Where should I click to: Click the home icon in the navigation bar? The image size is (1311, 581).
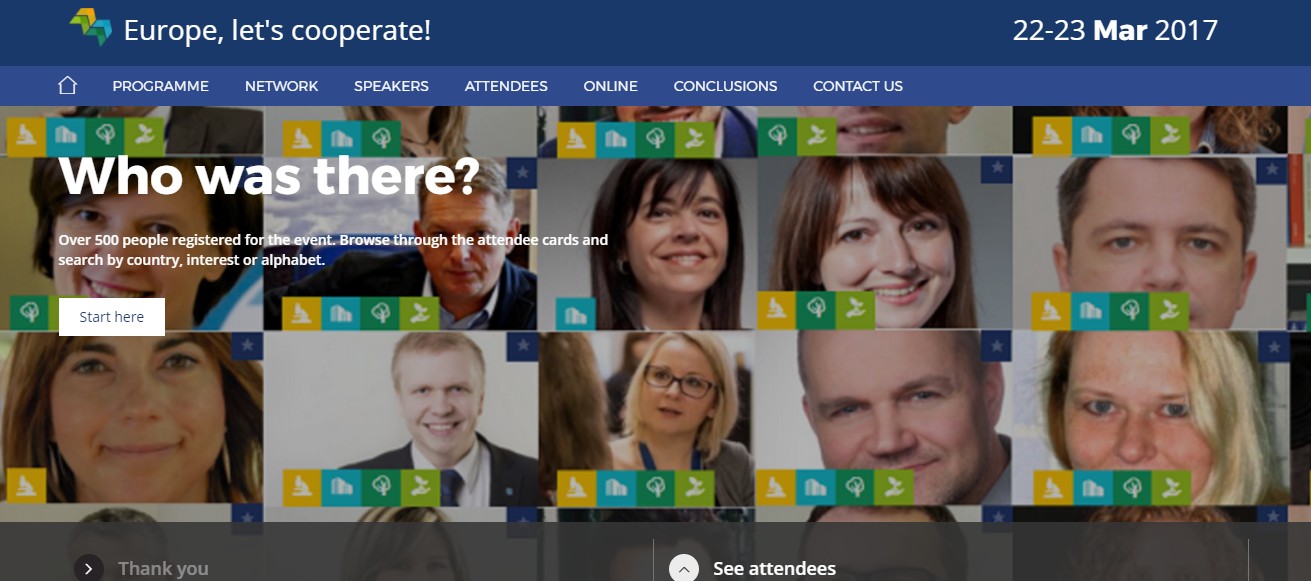coord(67,85)
